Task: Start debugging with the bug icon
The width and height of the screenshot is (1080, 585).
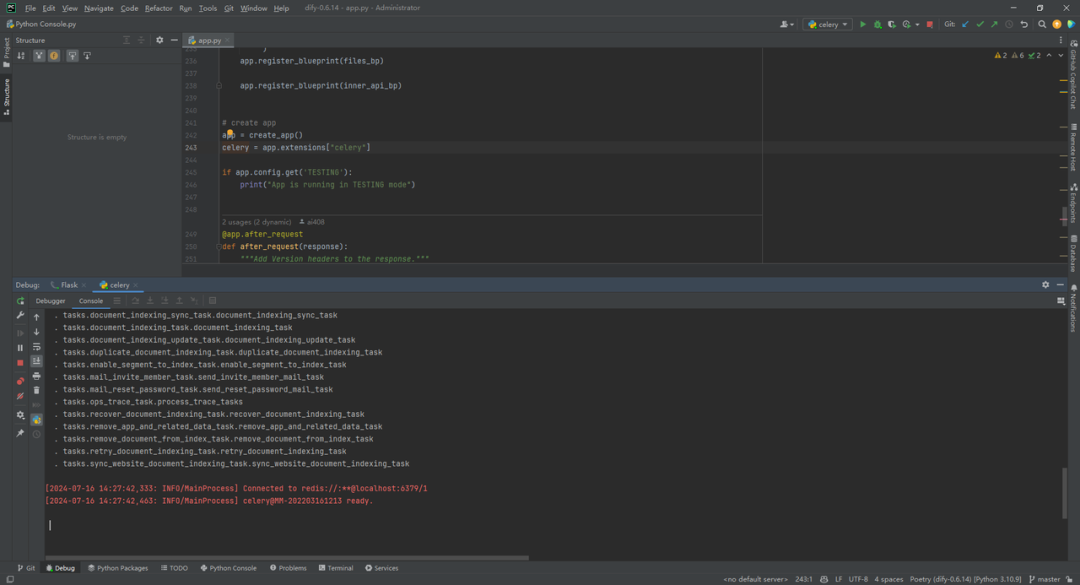Action: [878, 24]
